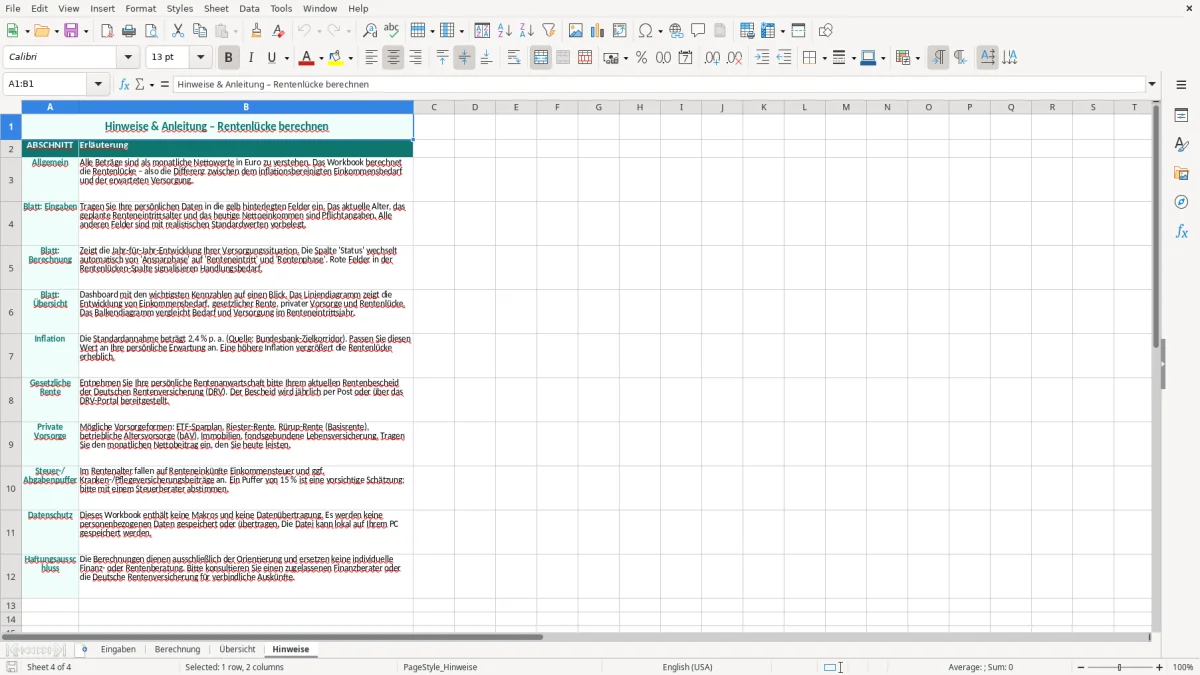
Task: Apply the red font color swatch
Action: coord(308,58)
